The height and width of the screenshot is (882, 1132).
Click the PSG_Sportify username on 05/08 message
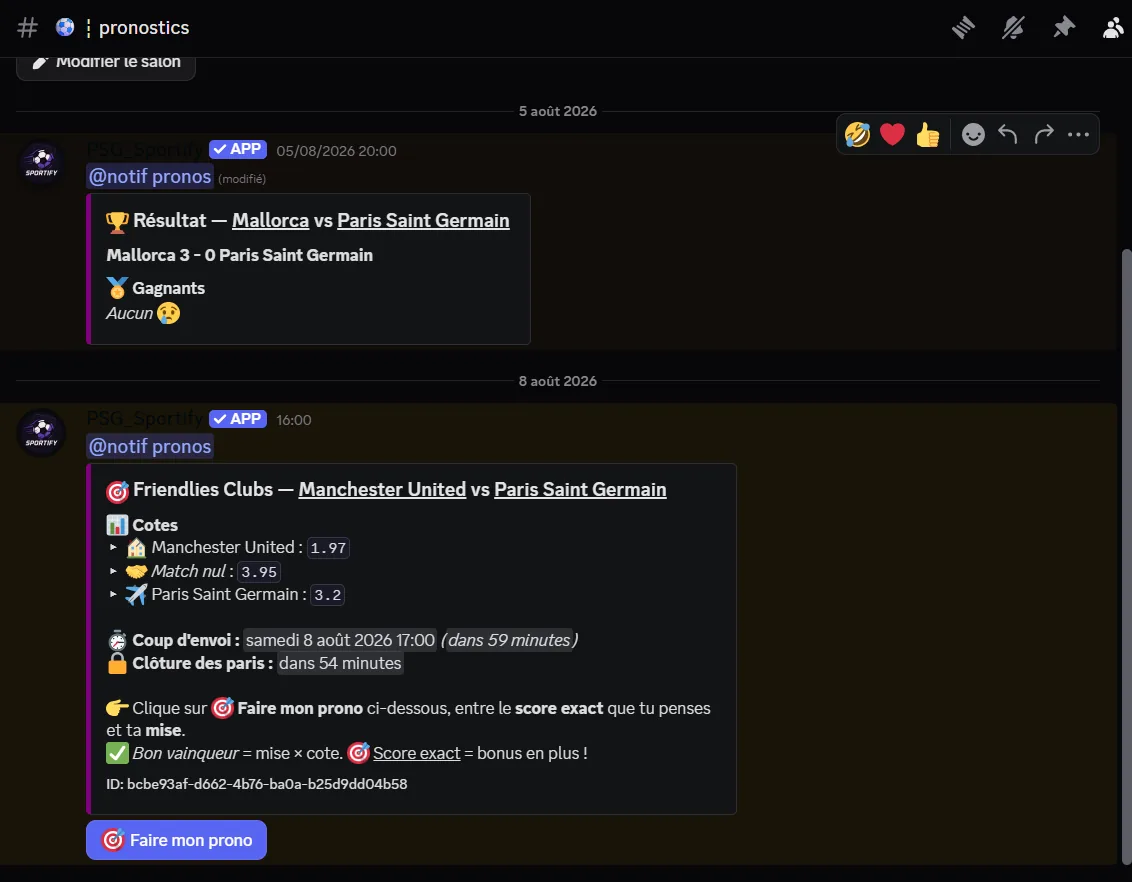tap(144, 149)
